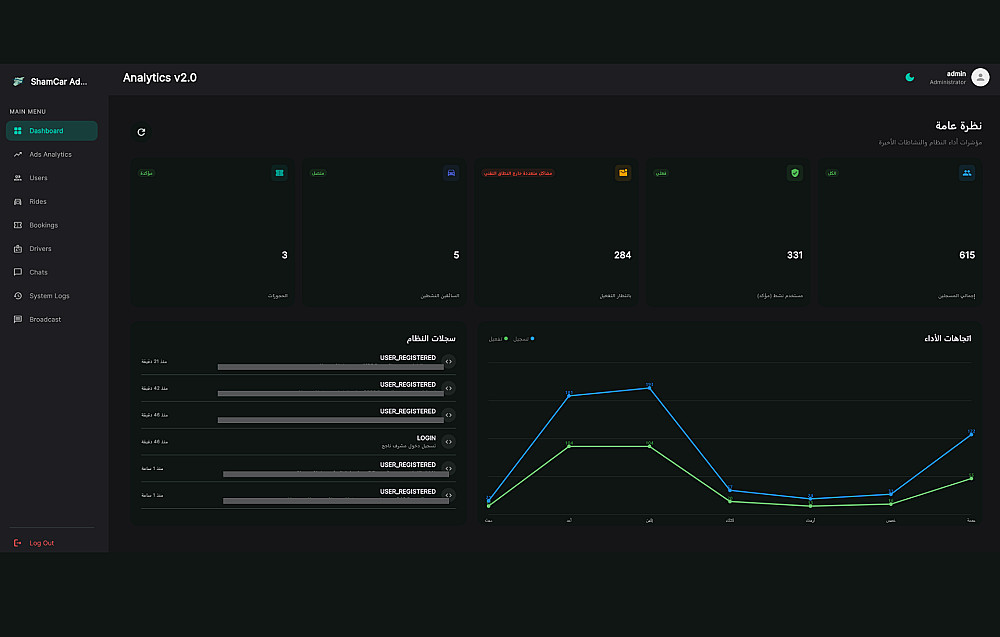This screenshot has width=1000, height=637.
Task: Click the value '615' on the total registered card
Action: pos(967,255)
